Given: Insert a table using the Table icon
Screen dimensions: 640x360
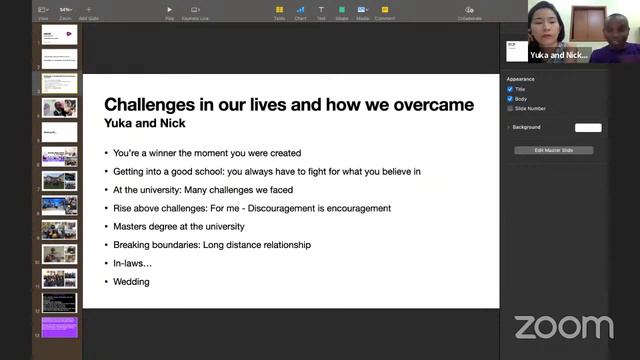Looking at the screenshot, I should 280,10.
